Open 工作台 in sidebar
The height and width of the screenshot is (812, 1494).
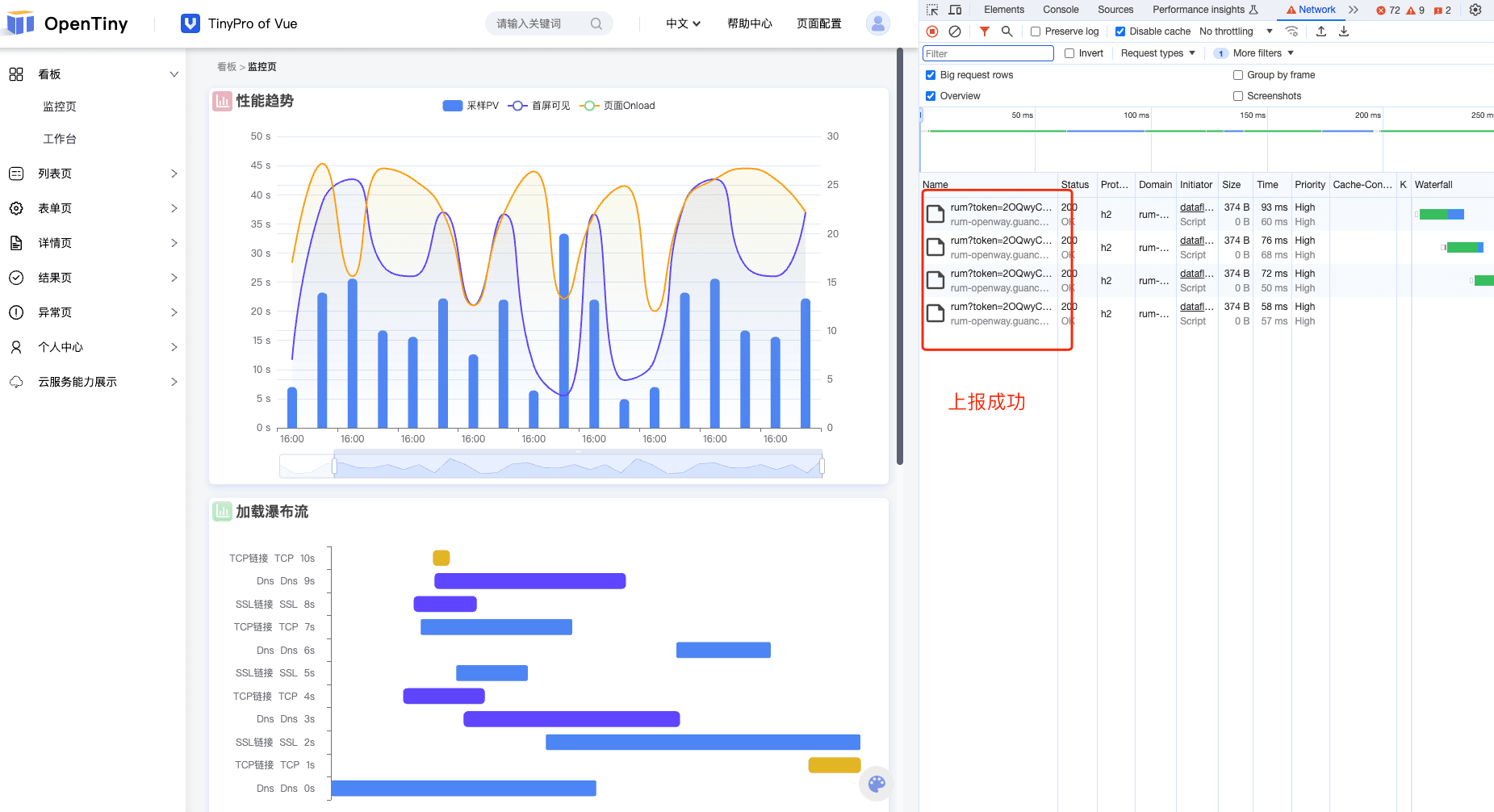pos(60,139)
